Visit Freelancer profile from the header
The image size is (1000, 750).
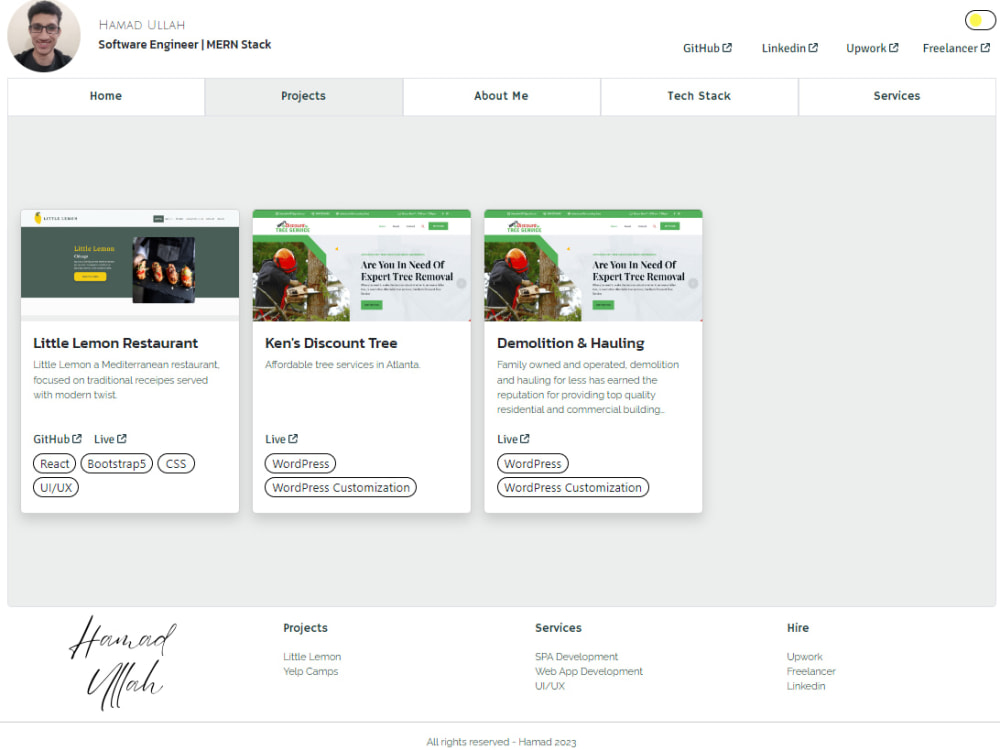coord(956,47)
